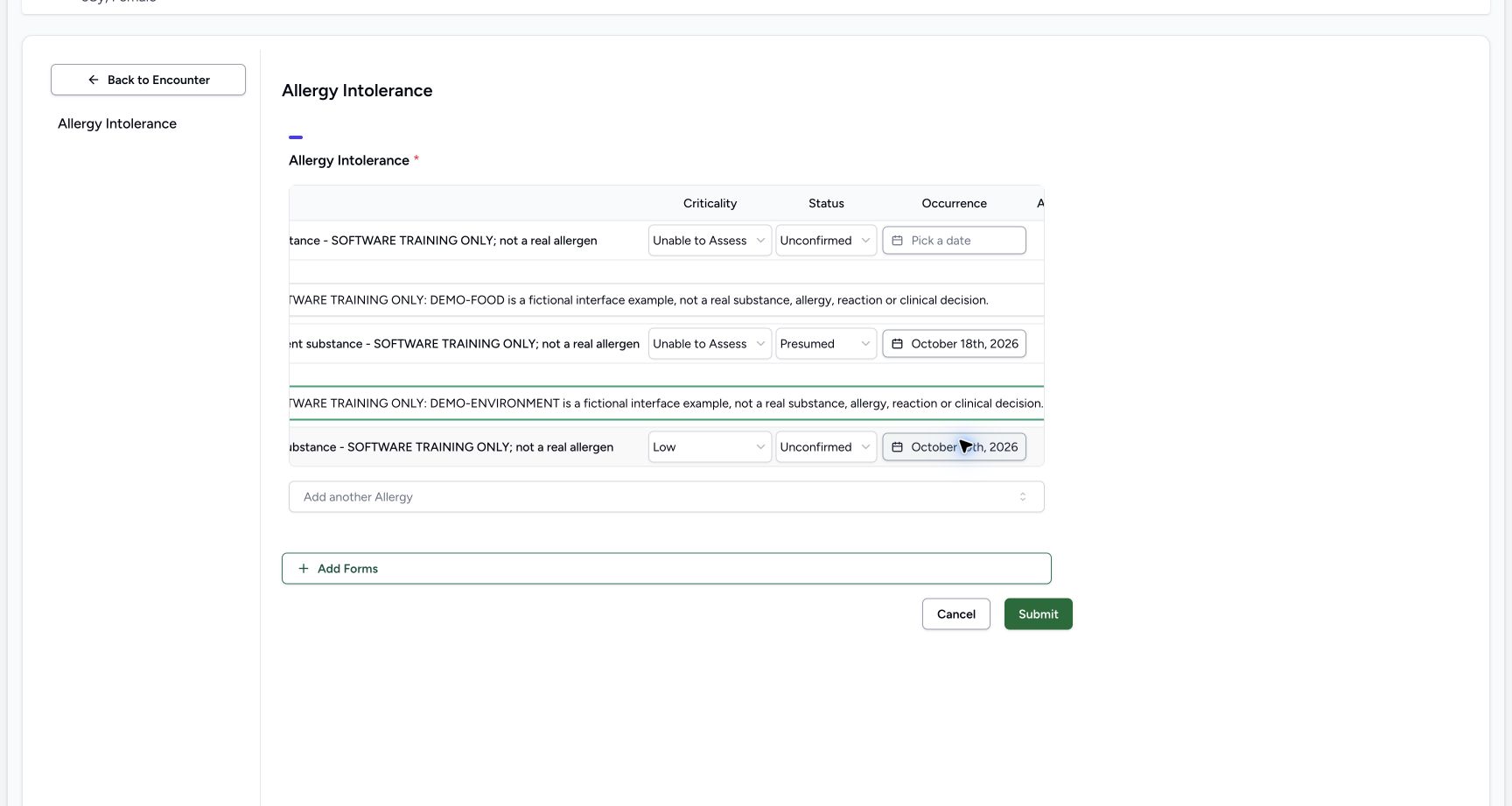Viewport: 1512px width, 806px height.
Task: Click the plus icon beside Add Forms
Action: tap(304, 569)
